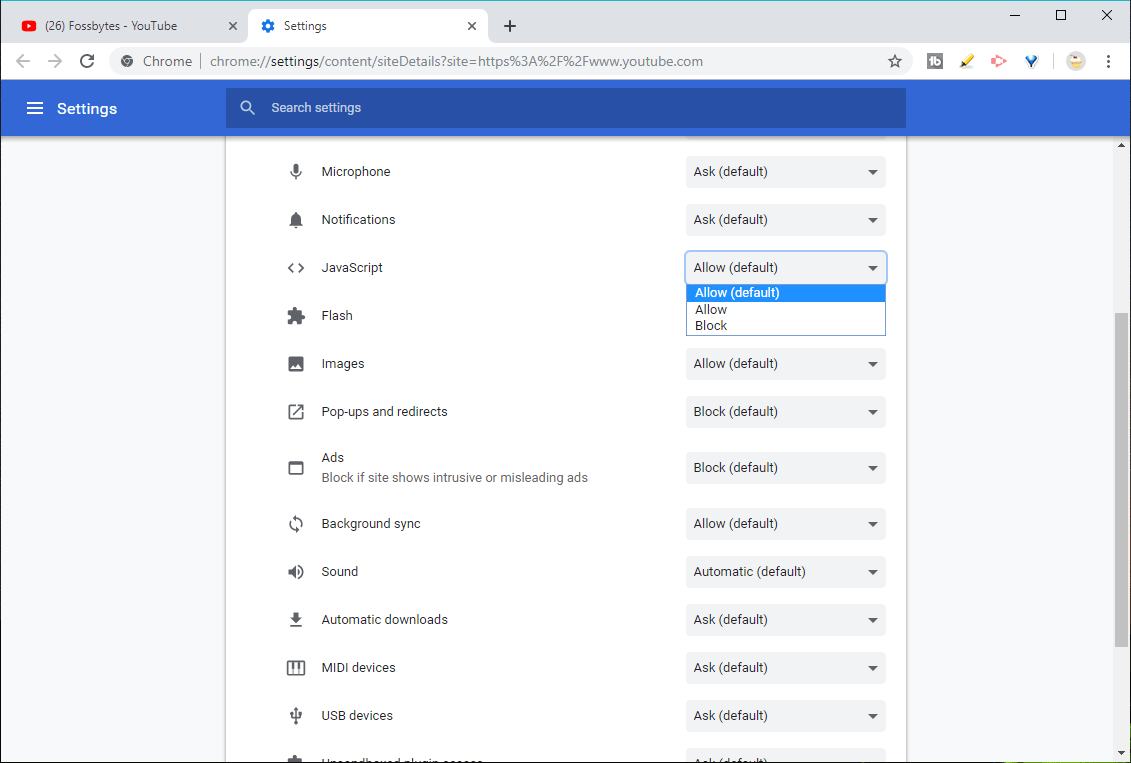Open Chrome's three-dot menu
The width and height of the screenshot is (1131, 763).
coord(1108,61)
